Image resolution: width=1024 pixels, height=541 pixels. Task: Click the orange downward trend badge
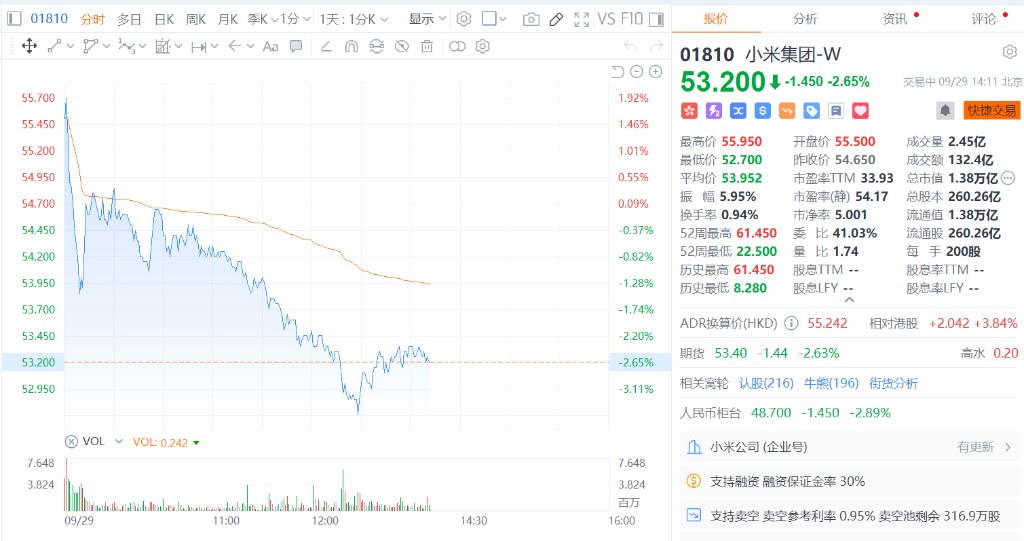tap(787, 111)
